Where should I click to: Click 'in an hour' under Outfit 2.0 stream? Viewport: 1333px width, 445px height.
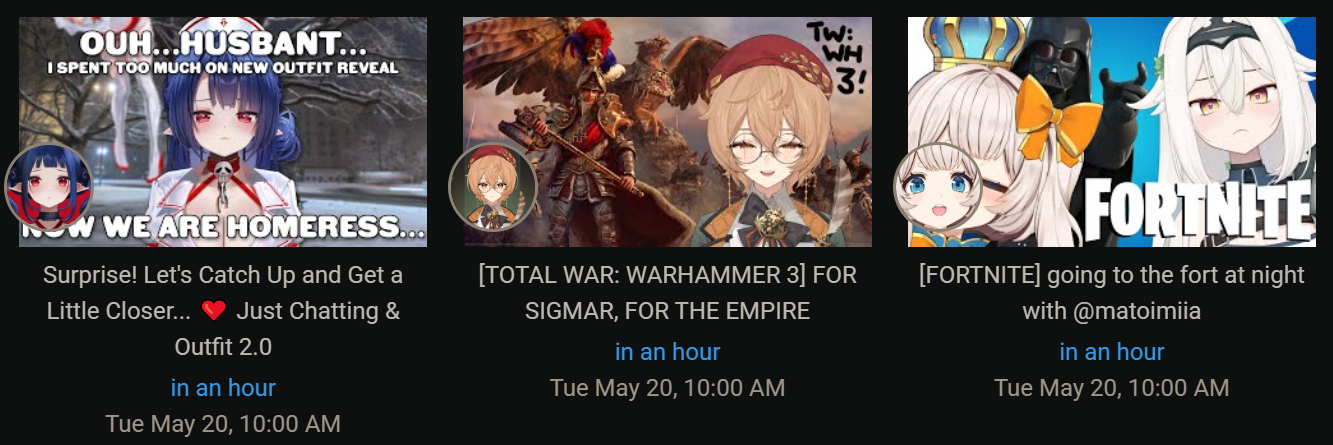point(223,387)
